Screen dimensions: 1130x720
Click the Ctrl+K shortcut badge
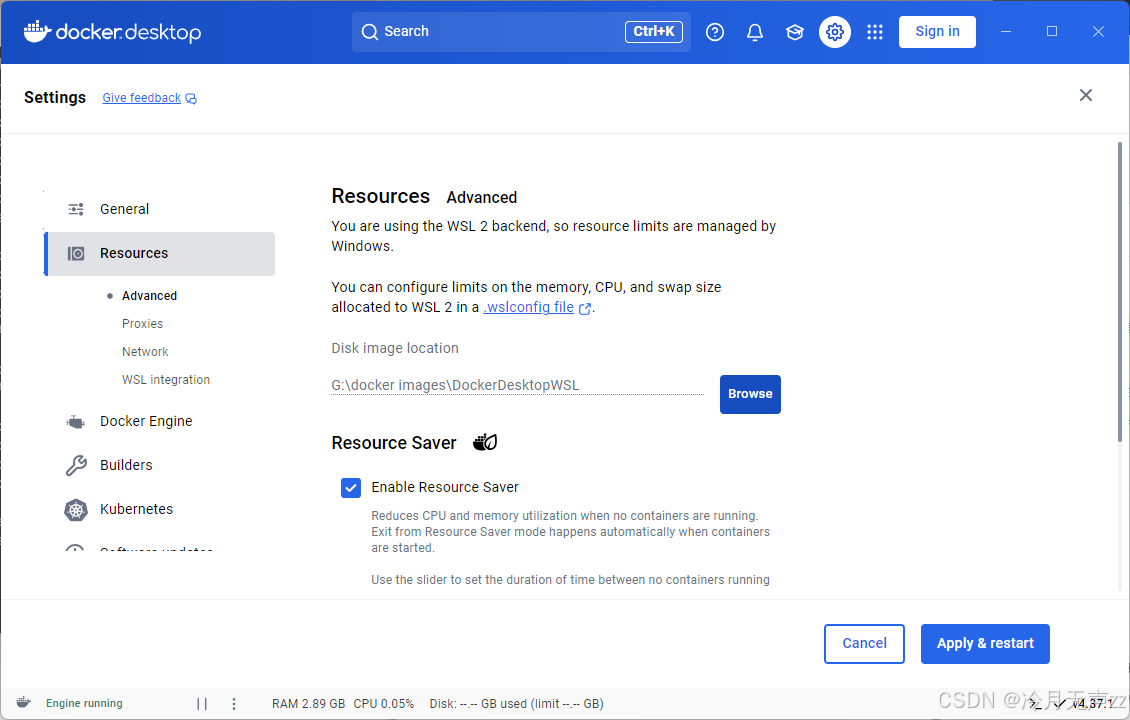[x=654, y=32]
